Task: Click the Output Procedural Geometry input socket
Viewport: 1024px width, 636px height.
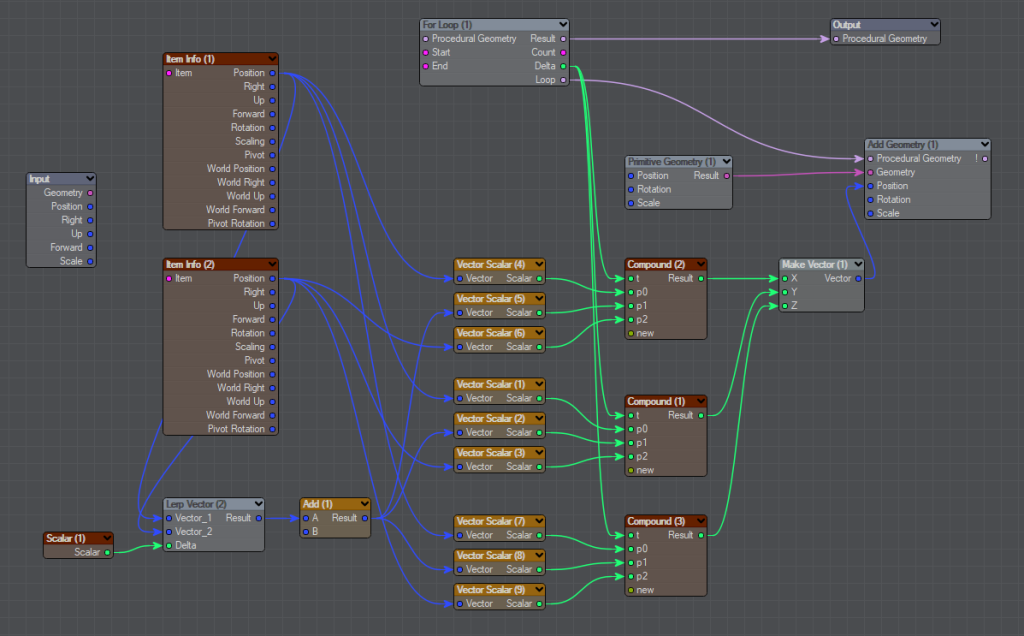Action: coord(836,39)
